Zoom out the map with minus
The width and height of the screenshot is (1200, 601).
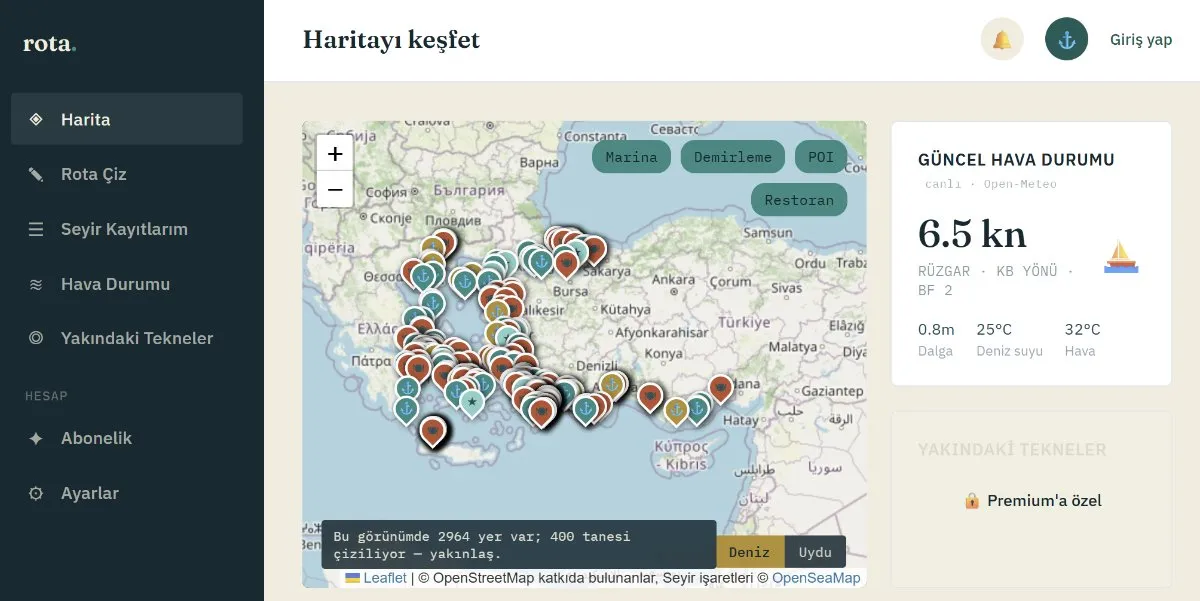click(335, 189)
